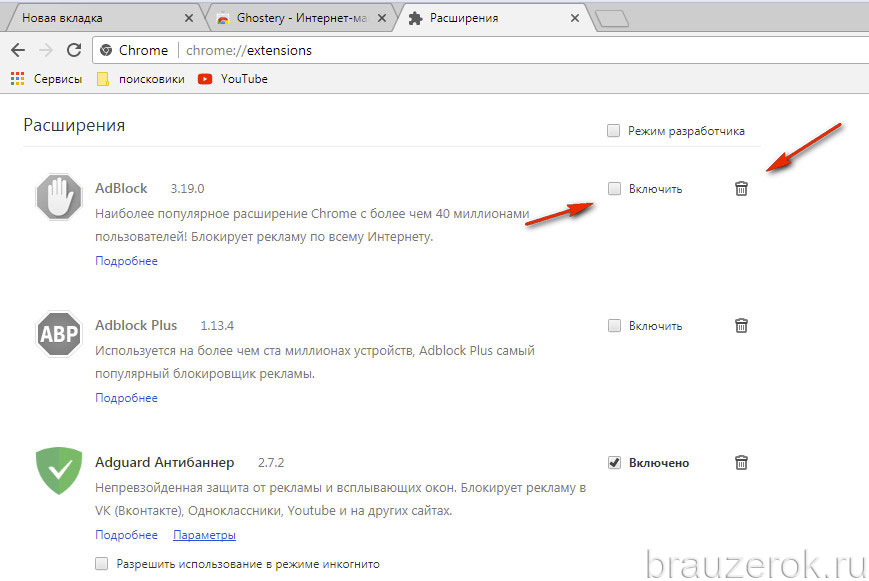Click the Adblock Plus extension name
Viewport: 869px width, 581px height.
click(x=136, y=325)
